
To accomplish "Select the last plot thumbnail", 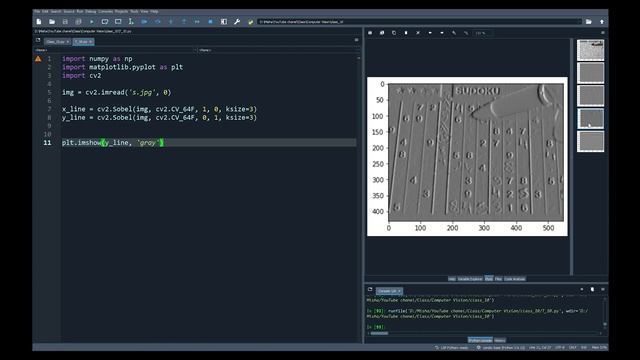I will [591, 141].
